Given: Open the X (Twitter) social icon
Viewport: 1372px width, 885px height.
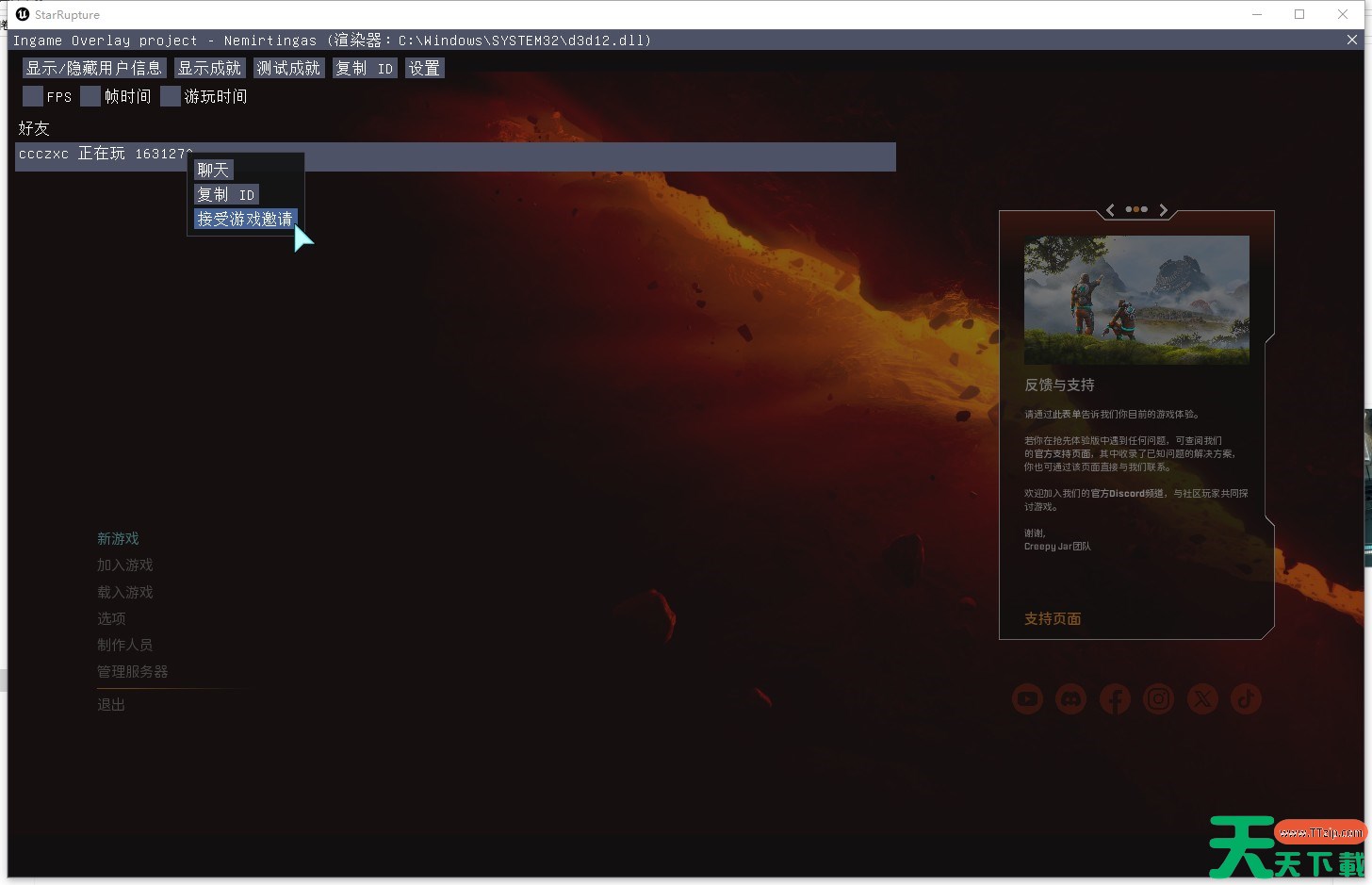Looking at the screenshot, I should 1202,699.
